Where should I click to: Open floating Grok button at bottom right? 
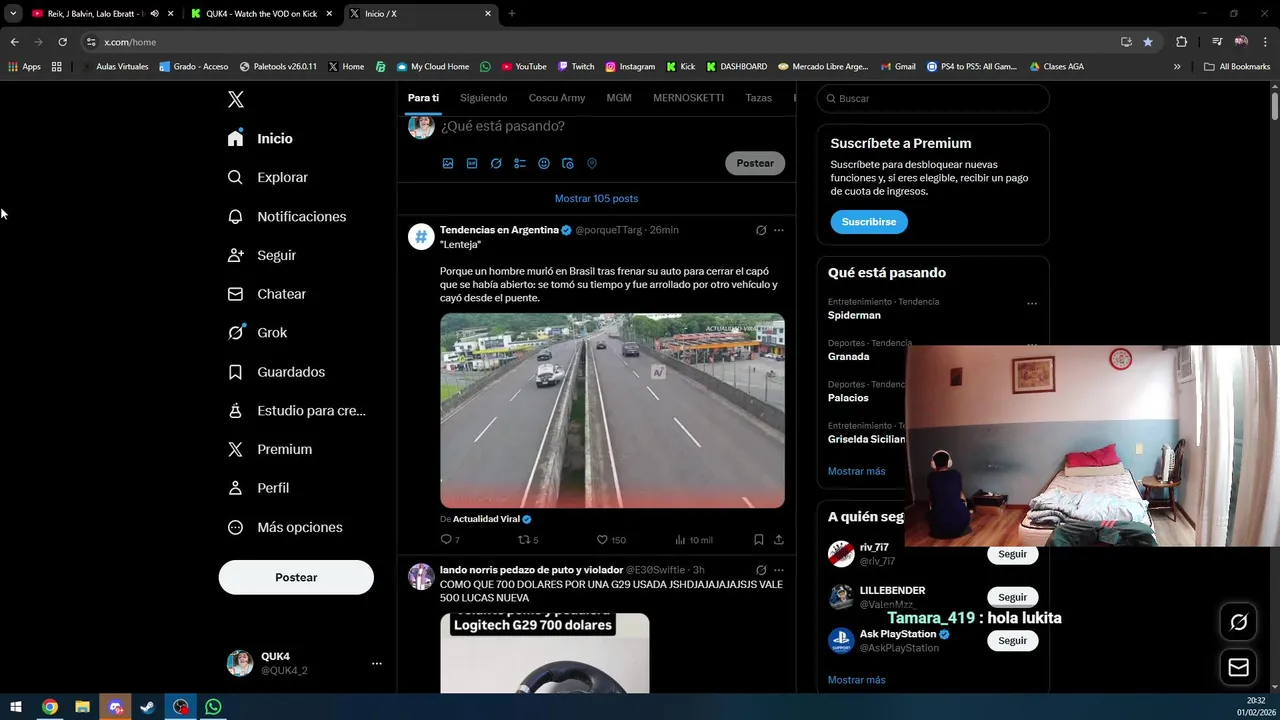click(1238, 623)
